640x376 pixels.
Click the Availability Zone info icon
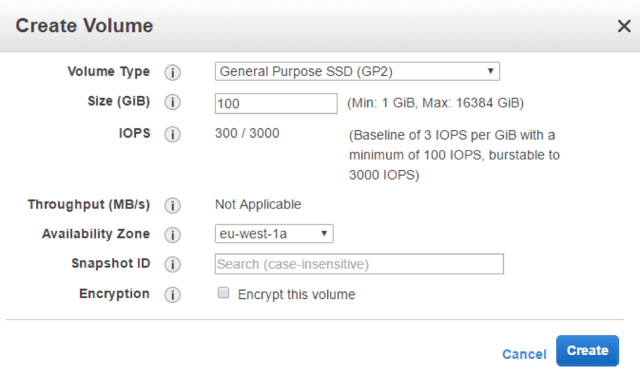(x=173, y=235)
